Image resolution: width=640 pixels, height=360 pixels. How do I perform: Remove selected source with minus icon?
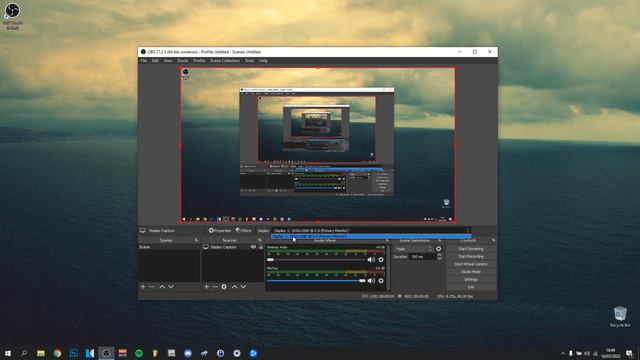click(215, 287)
